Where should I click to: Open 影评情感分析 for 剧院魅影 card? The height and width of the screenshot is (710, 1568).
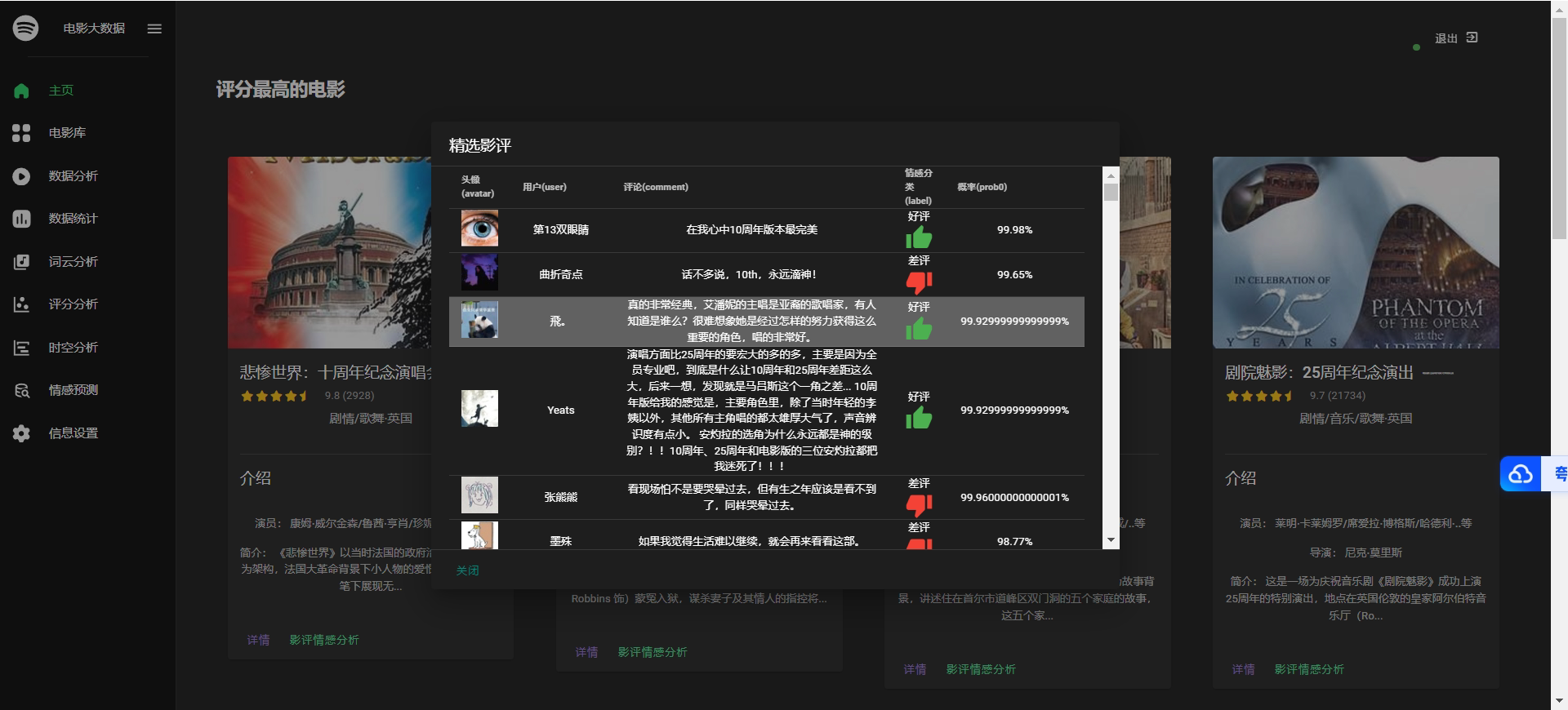1309,669
